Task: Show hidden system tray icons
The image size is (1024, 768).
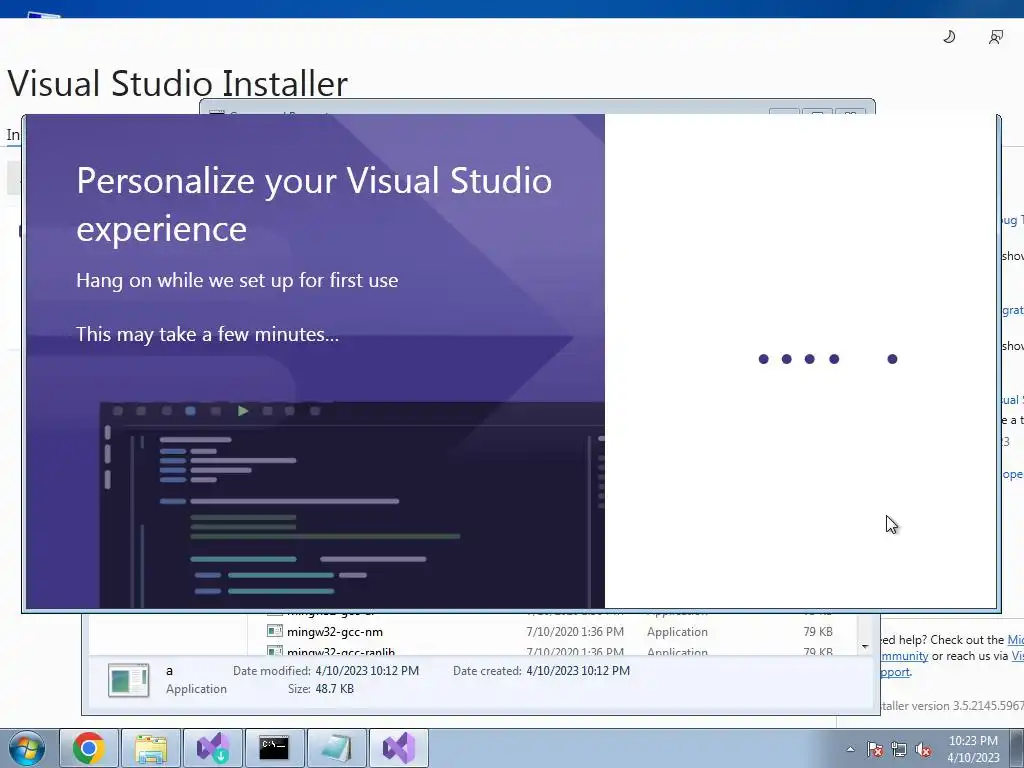Action: tap(850, 749)
